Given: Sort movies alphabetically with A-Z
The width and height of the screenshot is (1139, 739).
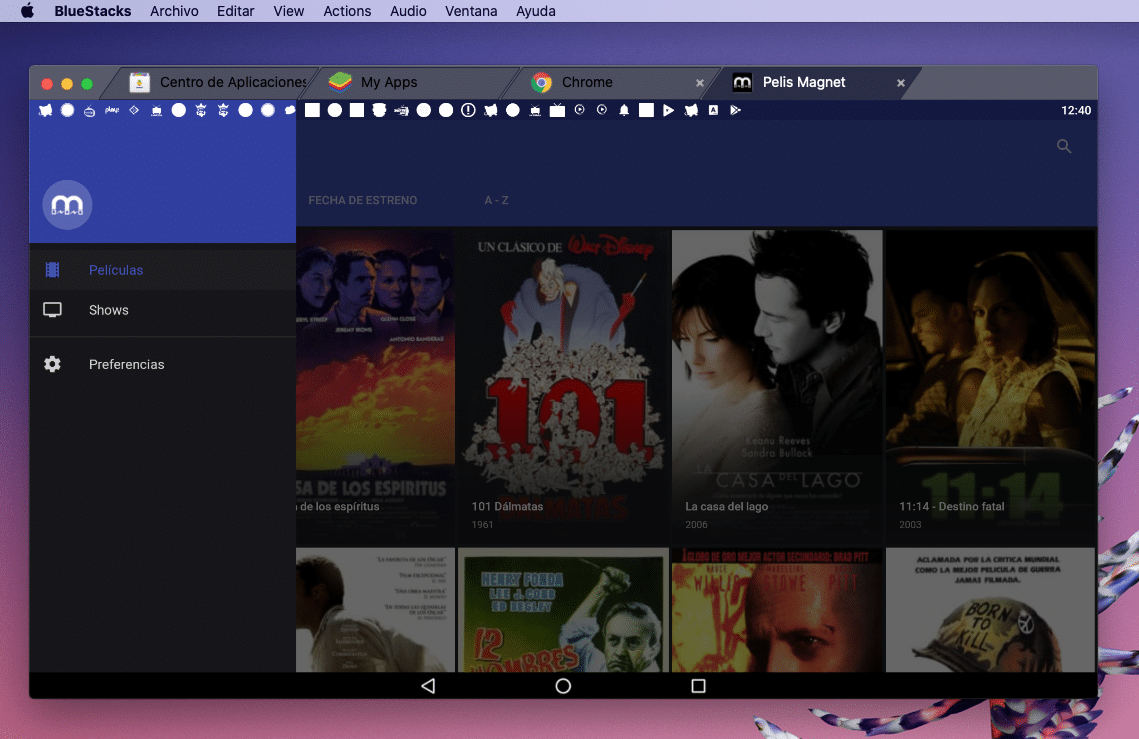Looking at the screenshot, I should point(496,200).
